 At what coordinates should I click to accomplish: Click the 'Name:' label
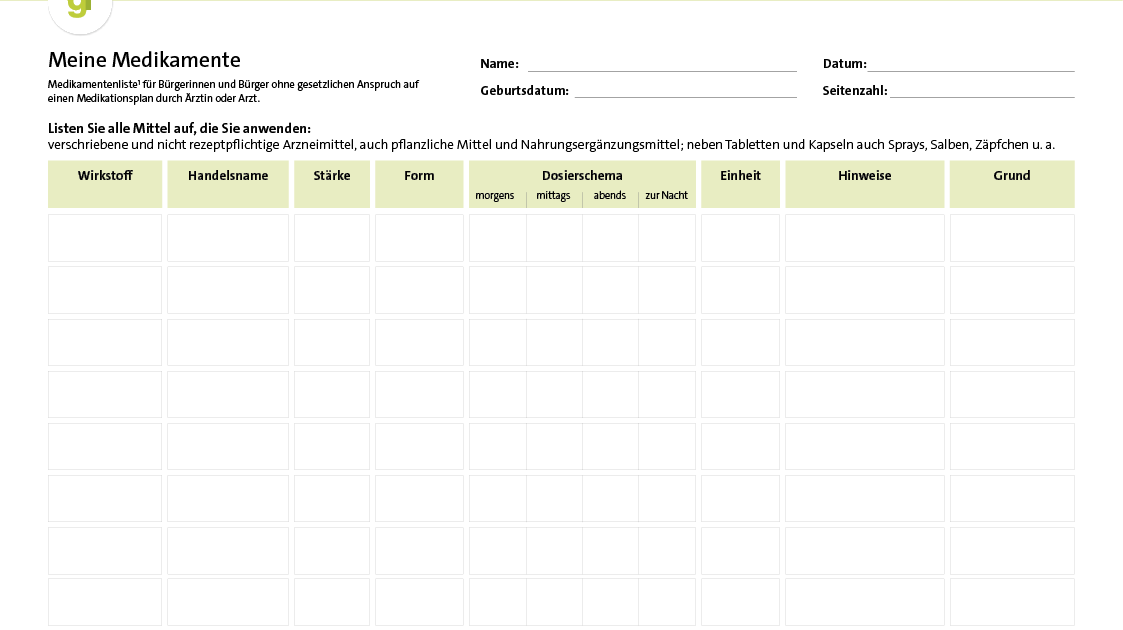[499, 64]
